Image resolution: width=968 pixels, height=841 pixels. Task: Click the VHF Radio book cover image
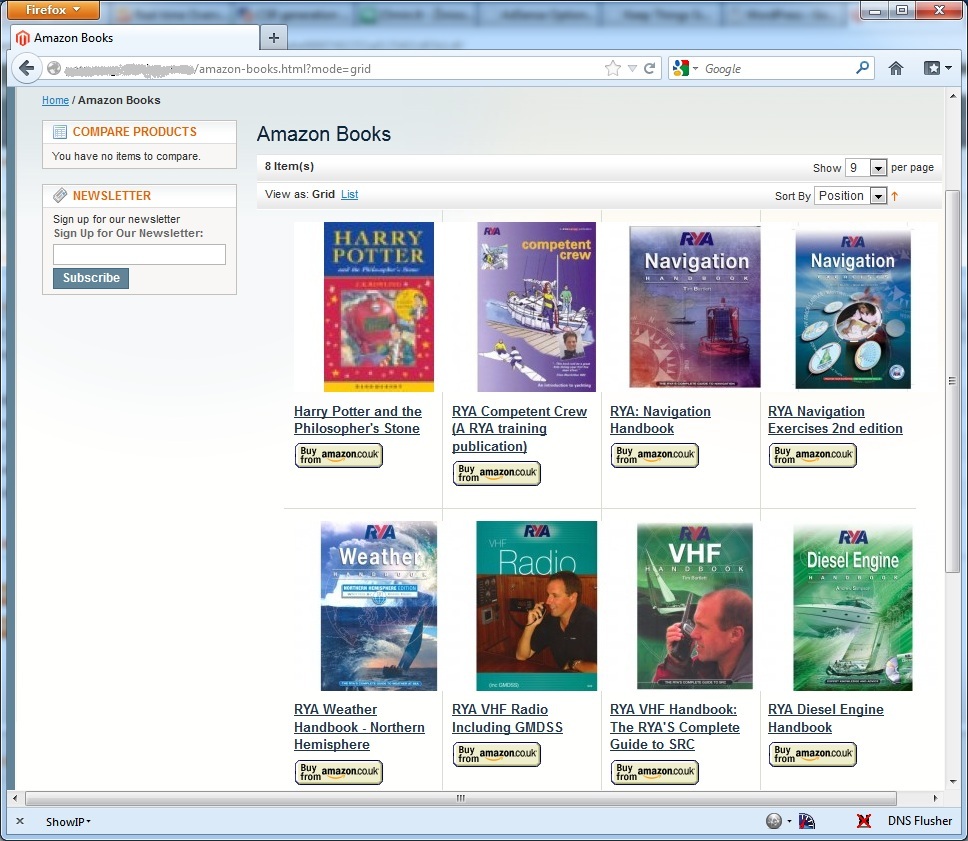tap(536, 606)
